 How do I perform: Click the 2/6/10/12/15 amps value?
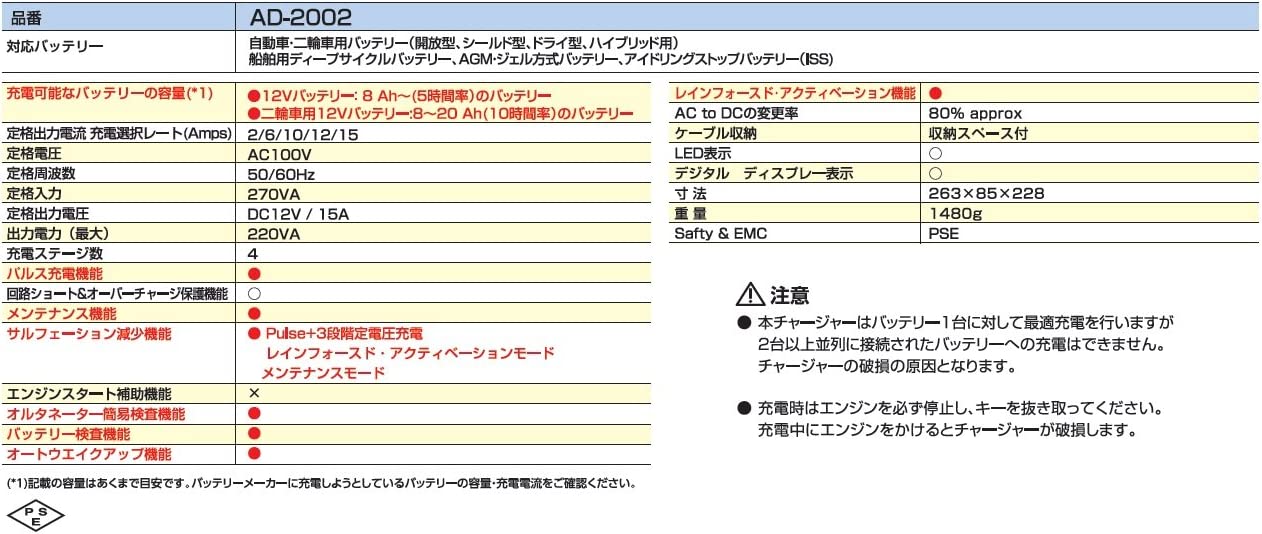303,134
